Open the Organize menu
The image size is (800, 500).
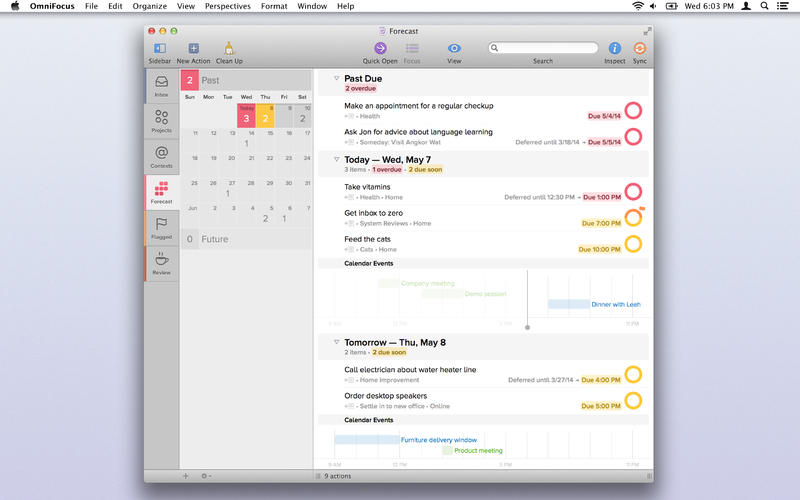tap(149, 6)
